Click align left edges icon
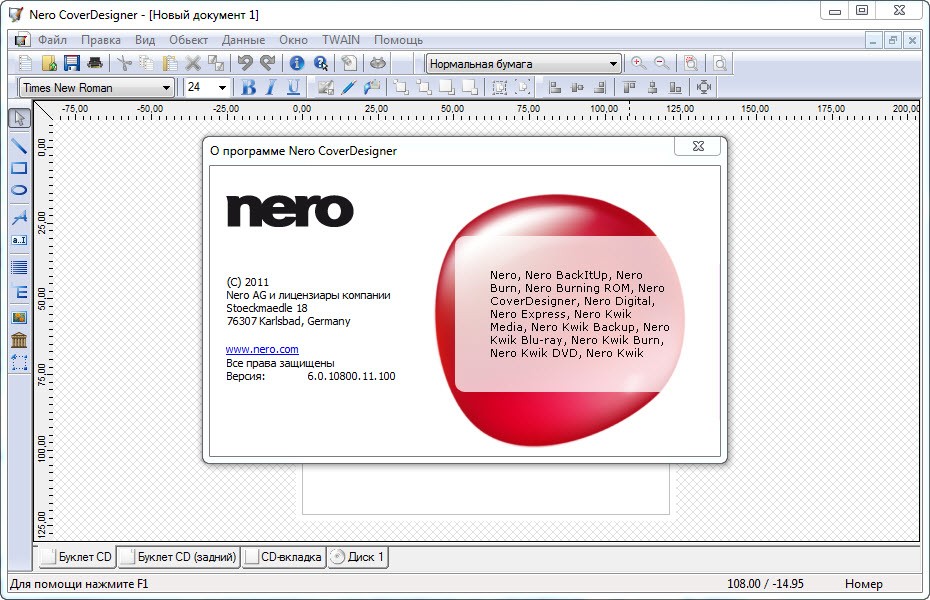This screenshot has height=600, width=930. tap(555, 87)
